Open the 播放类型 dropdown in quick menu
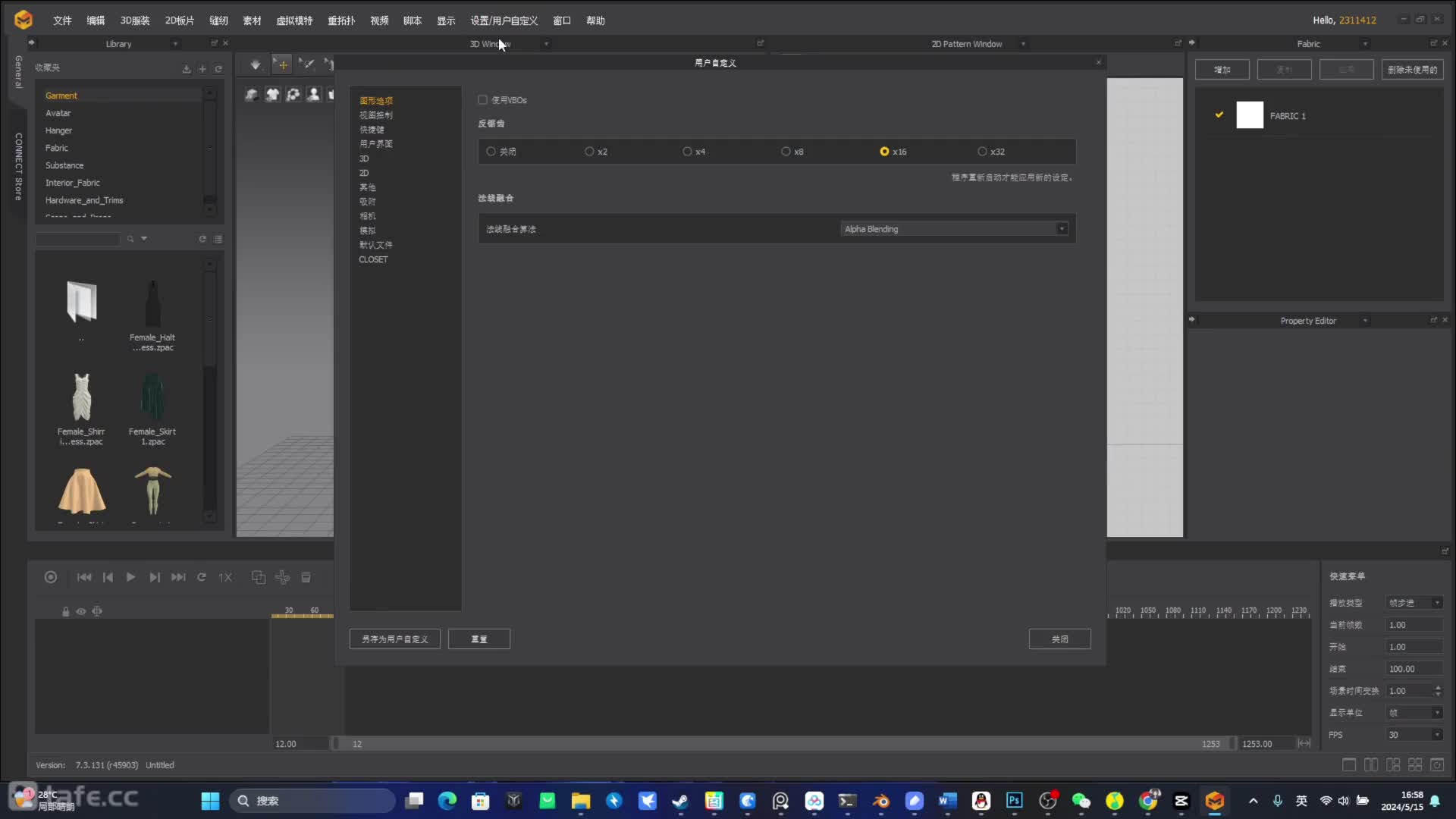The height and width of the screenshot is (819, 1456). click(1414, 603)
